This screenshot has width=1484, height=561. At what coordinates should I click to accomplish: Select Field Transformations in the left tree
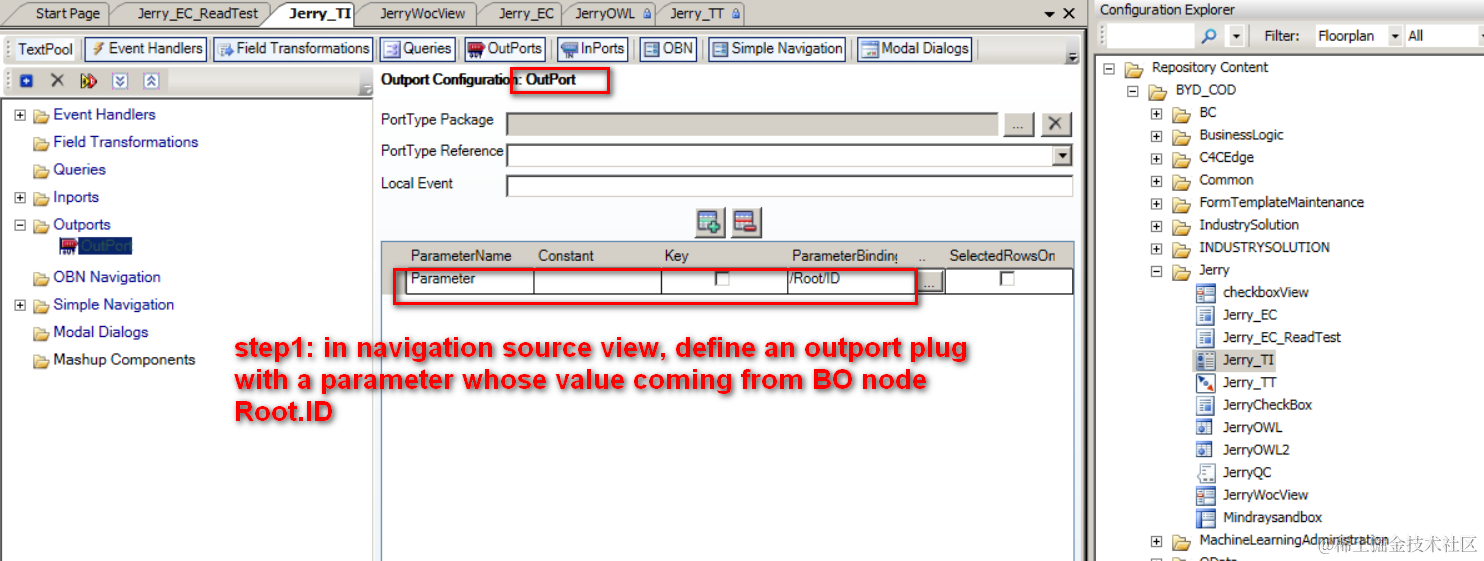[125, 142]
